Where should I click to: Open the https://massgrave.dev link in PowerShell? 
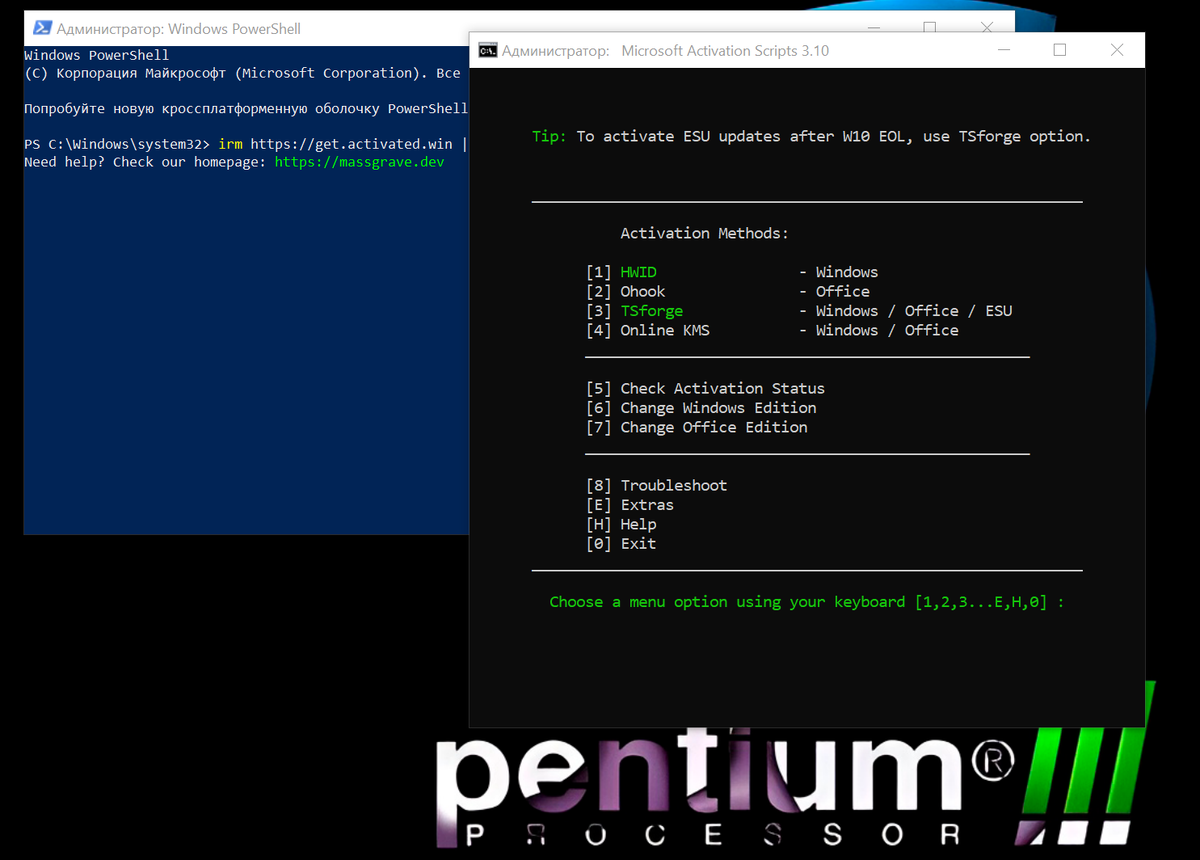pyautogui.click(x=359, y=161)
